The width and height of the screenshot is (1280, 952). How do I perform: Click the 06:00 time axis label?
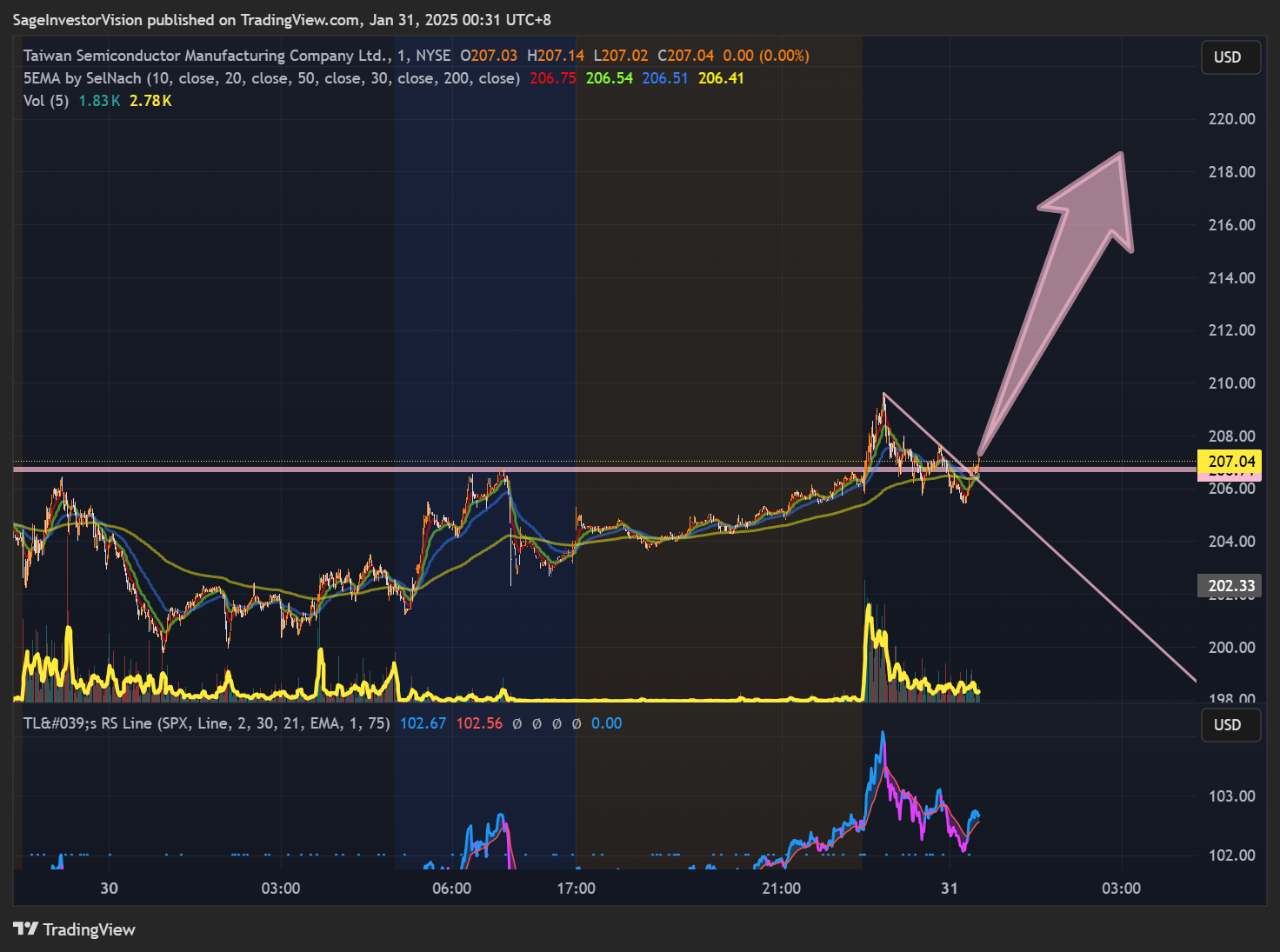click(452, 889)
